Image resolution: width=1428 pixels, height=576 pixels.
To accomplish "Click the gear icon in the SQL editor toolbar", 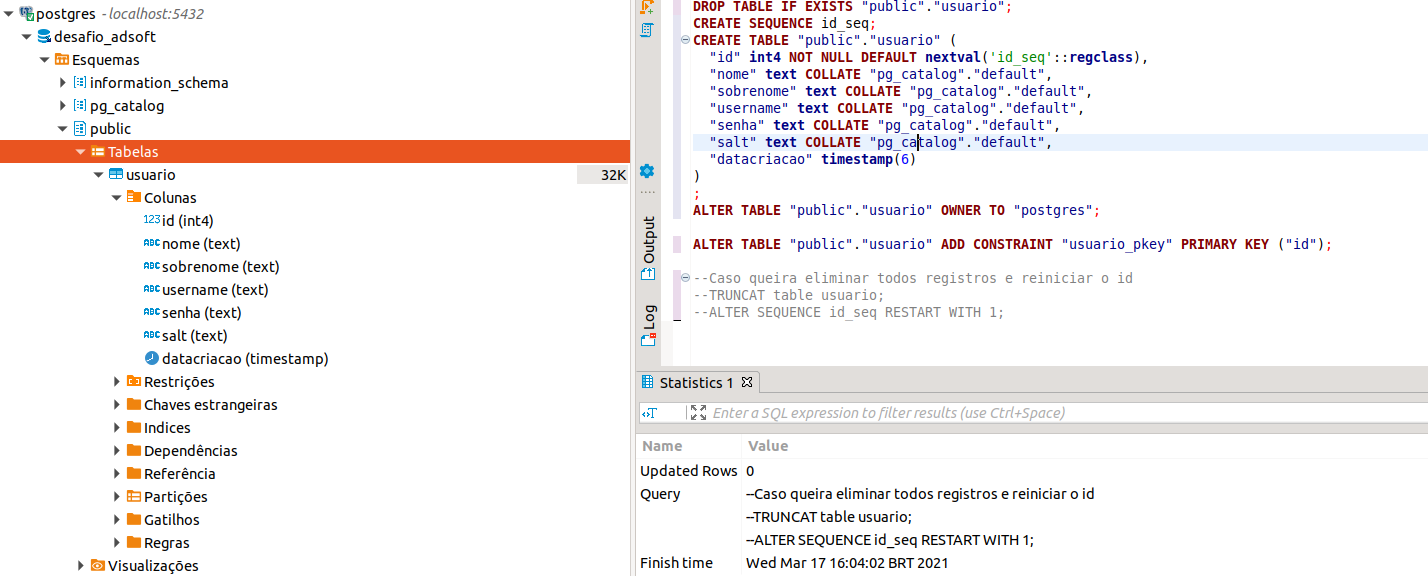I will click(647, 170).
